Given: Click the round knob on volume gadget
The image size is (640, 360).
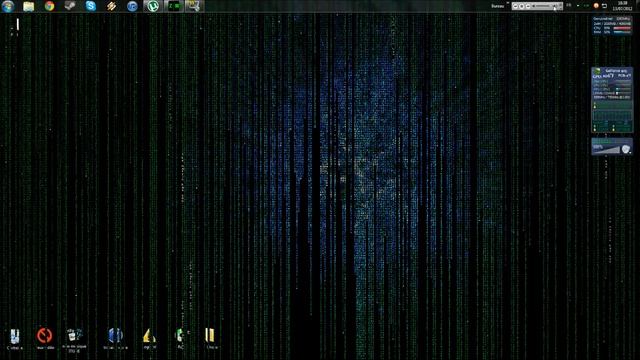Looking at the screenshot, I should 626,149.
